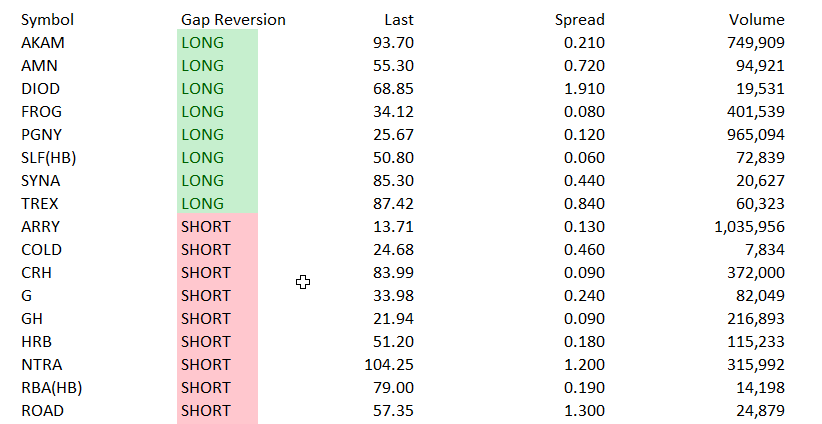This screenshot has width=822, height=424.
Task: Click ARRY volume cell 1,035,956
Action: 742,227
